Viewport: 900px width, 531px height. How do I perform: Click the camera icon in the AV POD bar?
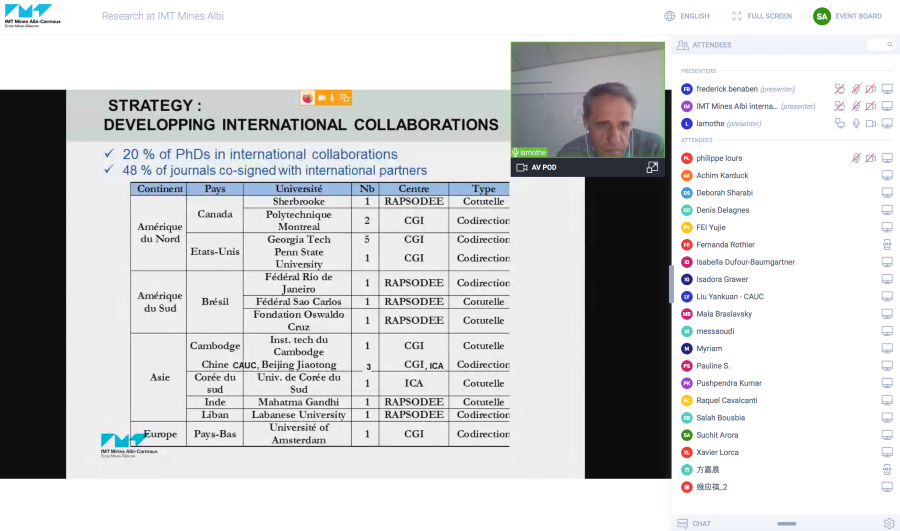(521, 168)
